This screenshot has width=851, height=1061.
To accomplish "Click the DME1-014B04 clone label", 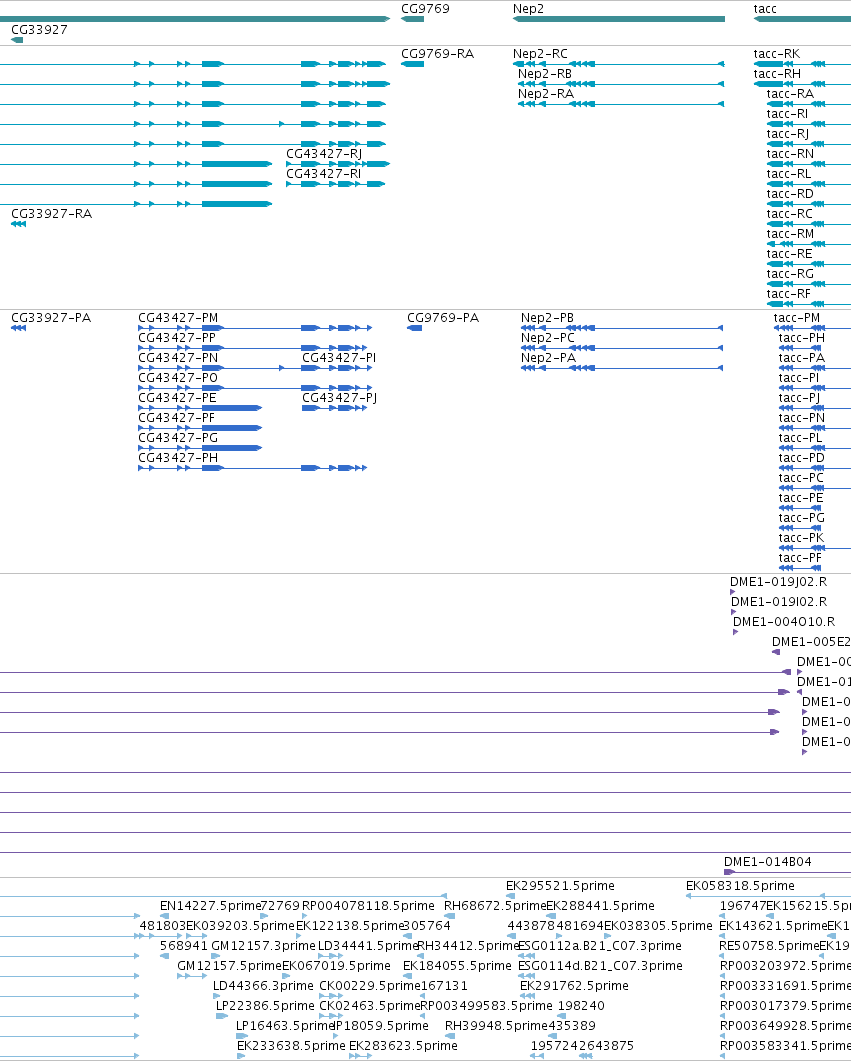I will (x=768, y=861).
